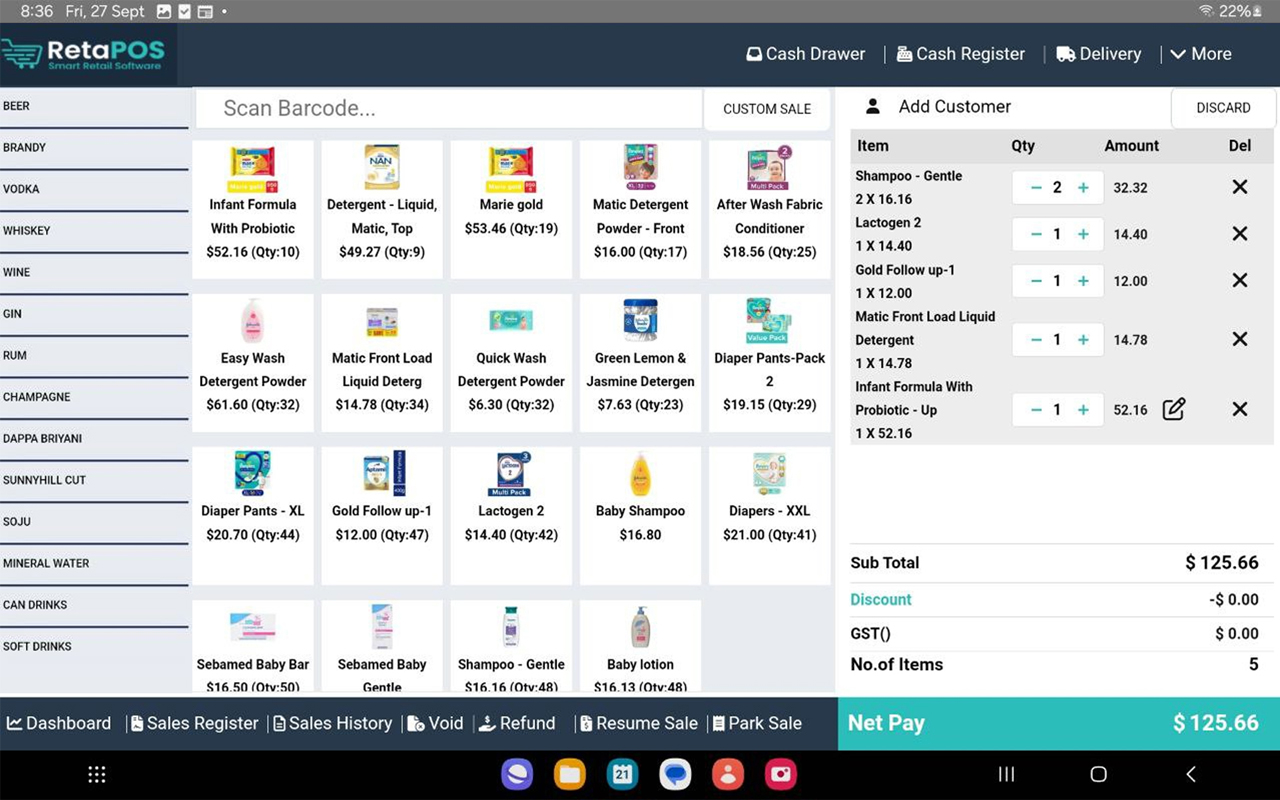The height and width of the screenshot is (800, 1280).
Task: Open the files folder app in the dock
Action: point(570,774)
